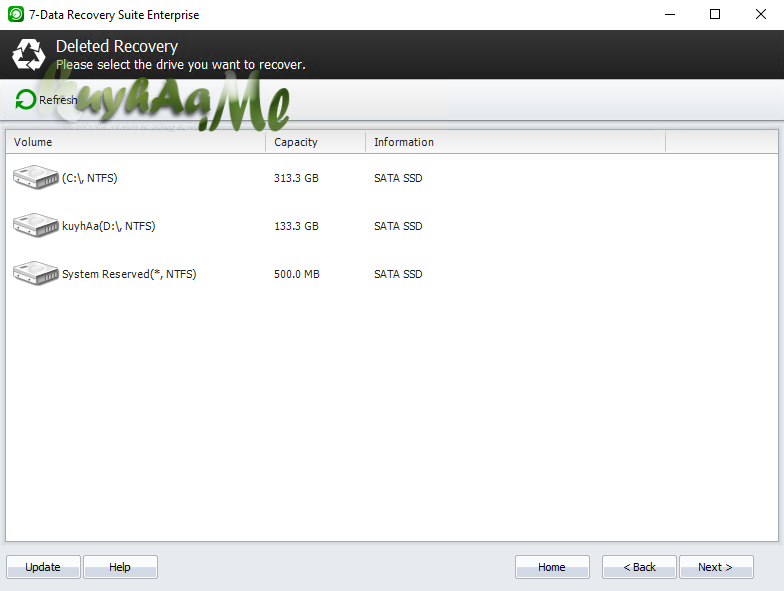Viewport: 784px width, 591px height.
Task: Click SATA SSD info for C: drive
Action: (x=398, y=178)
